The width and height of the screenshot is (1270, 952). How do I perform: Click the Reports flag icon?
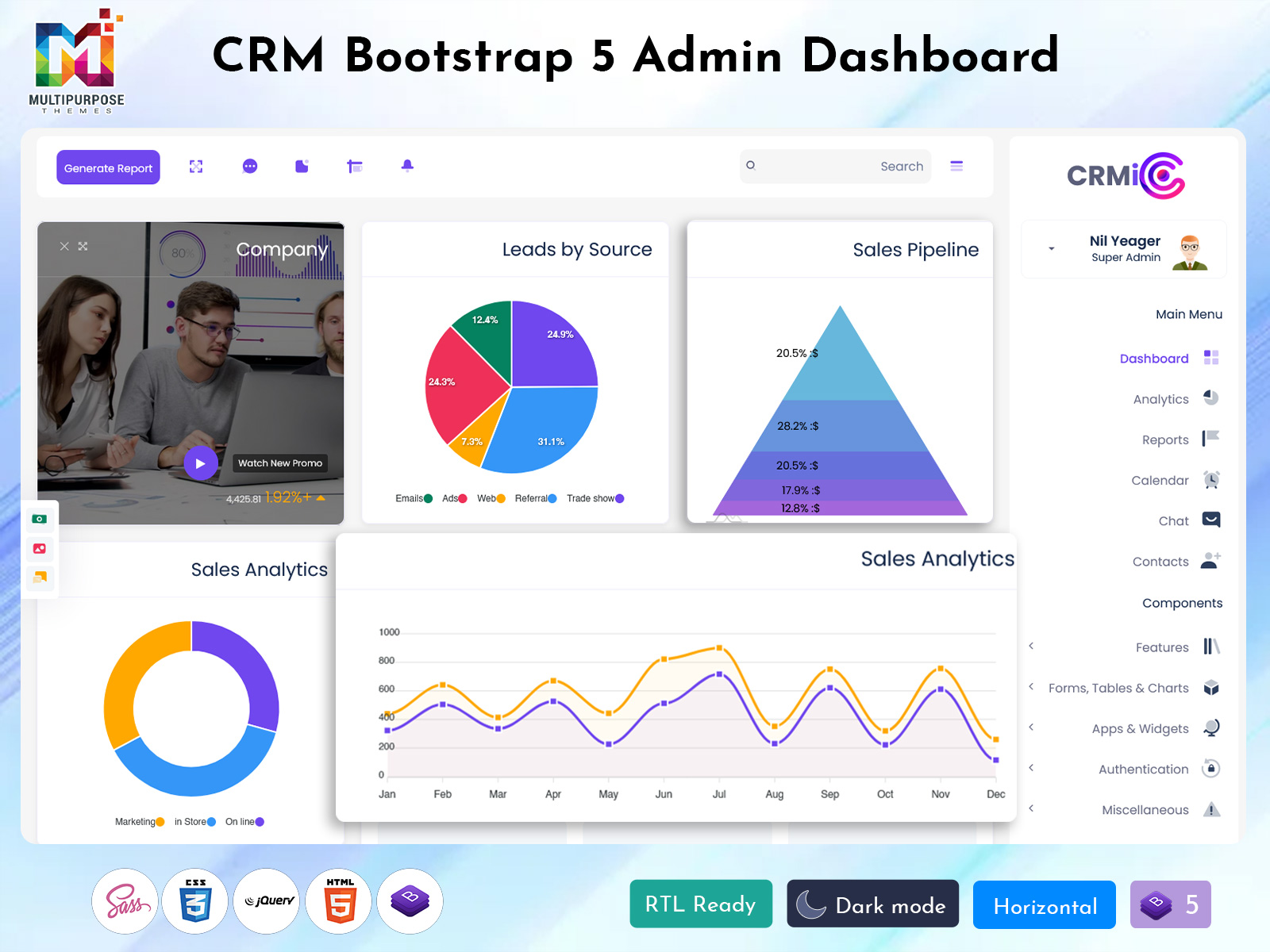point(1210,439)
